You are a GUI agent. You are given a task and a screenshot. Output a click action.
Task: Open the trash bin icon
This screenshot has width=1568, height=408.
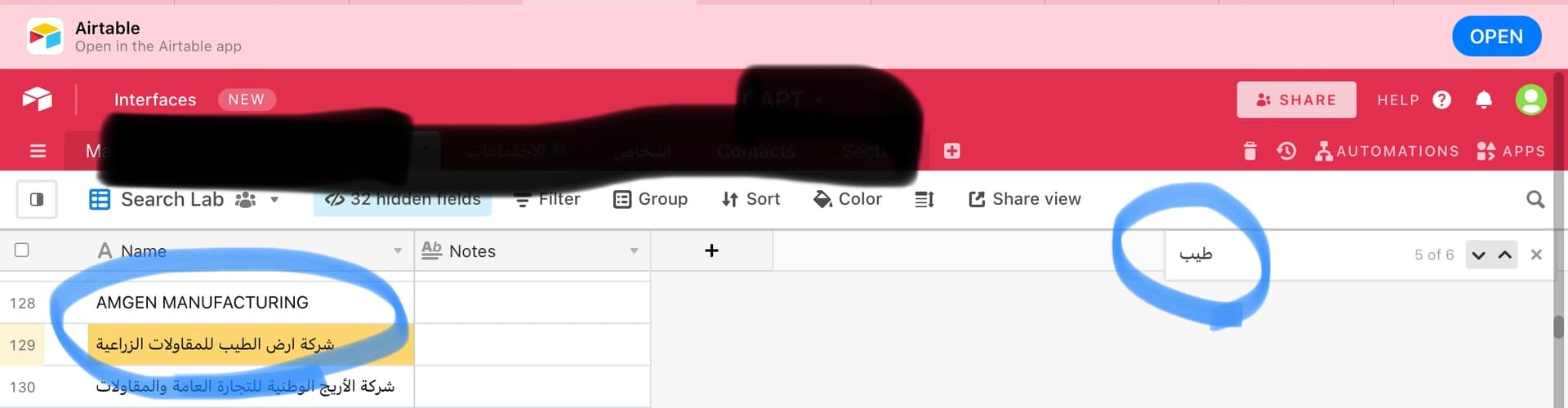pos(1249,151)
